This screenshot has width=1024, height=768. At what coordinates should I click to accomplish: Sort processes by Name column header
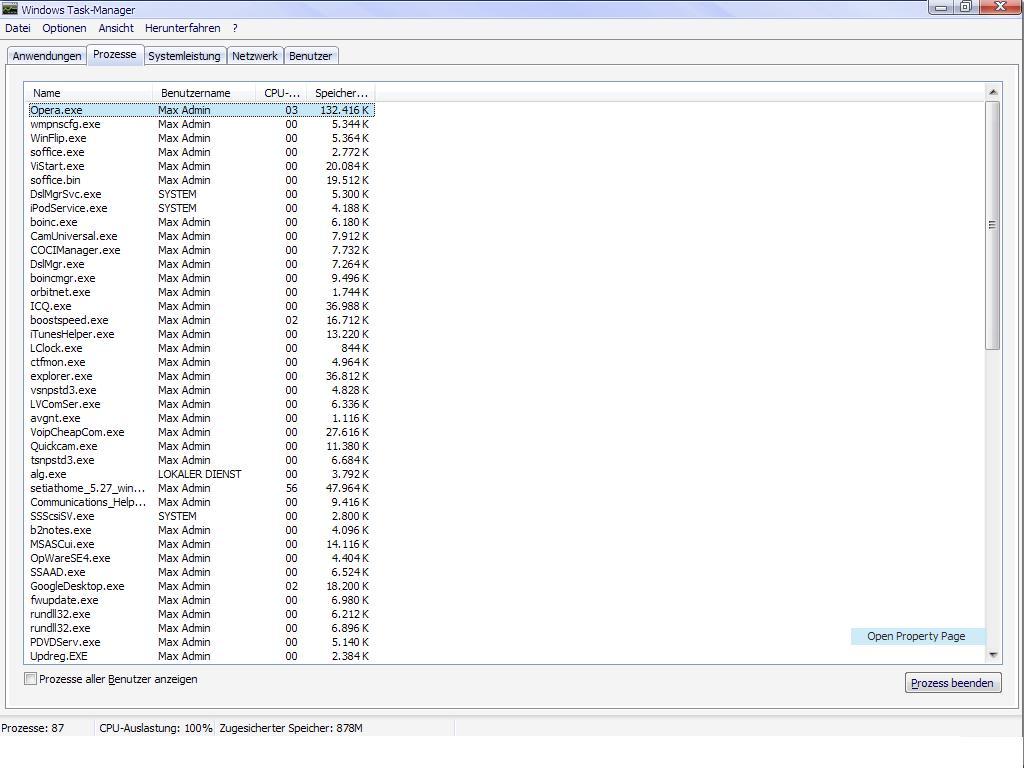(88, 93)
